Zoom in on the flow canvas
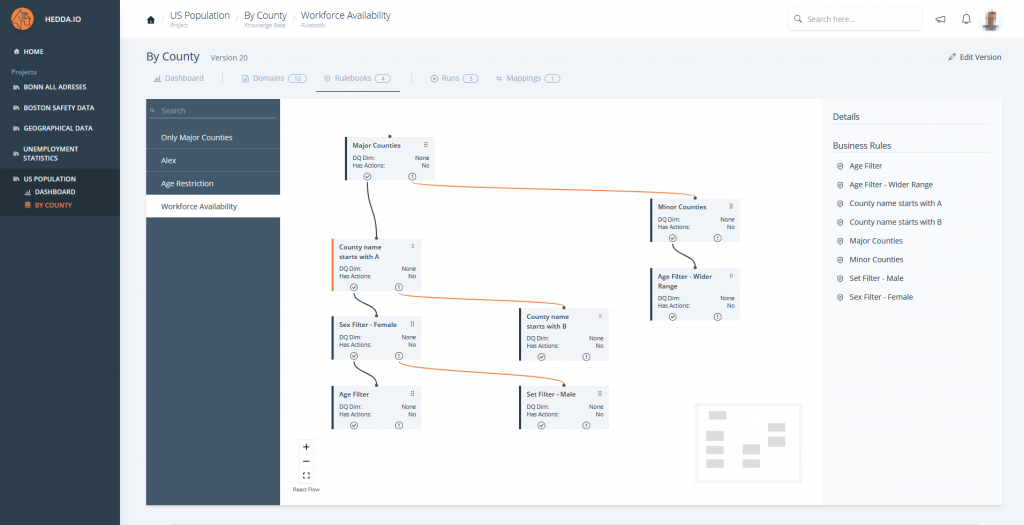 (306, 447)
